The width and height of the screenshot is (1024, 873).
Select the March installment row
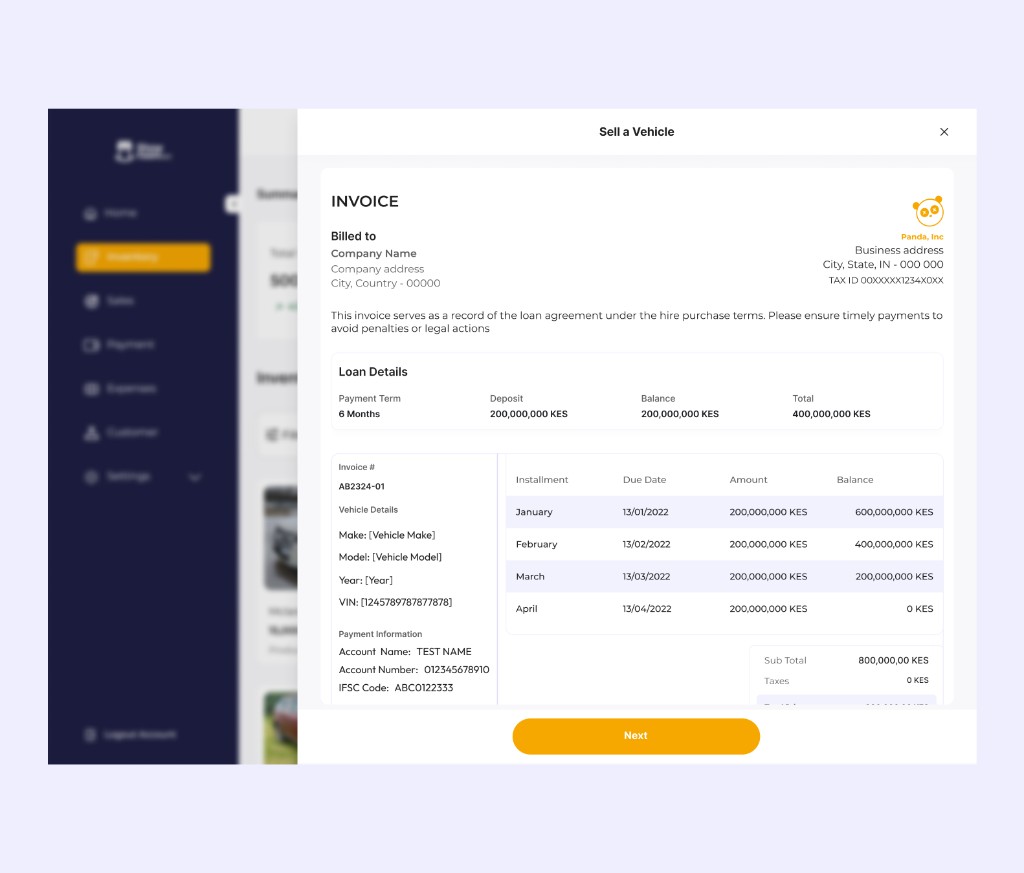[x=724, y=577]
